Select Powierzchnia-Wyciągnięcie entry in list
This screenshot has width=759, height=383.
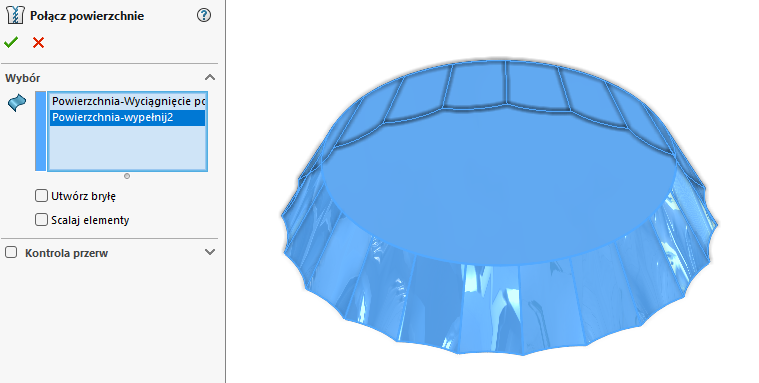(x=128, y=101)
